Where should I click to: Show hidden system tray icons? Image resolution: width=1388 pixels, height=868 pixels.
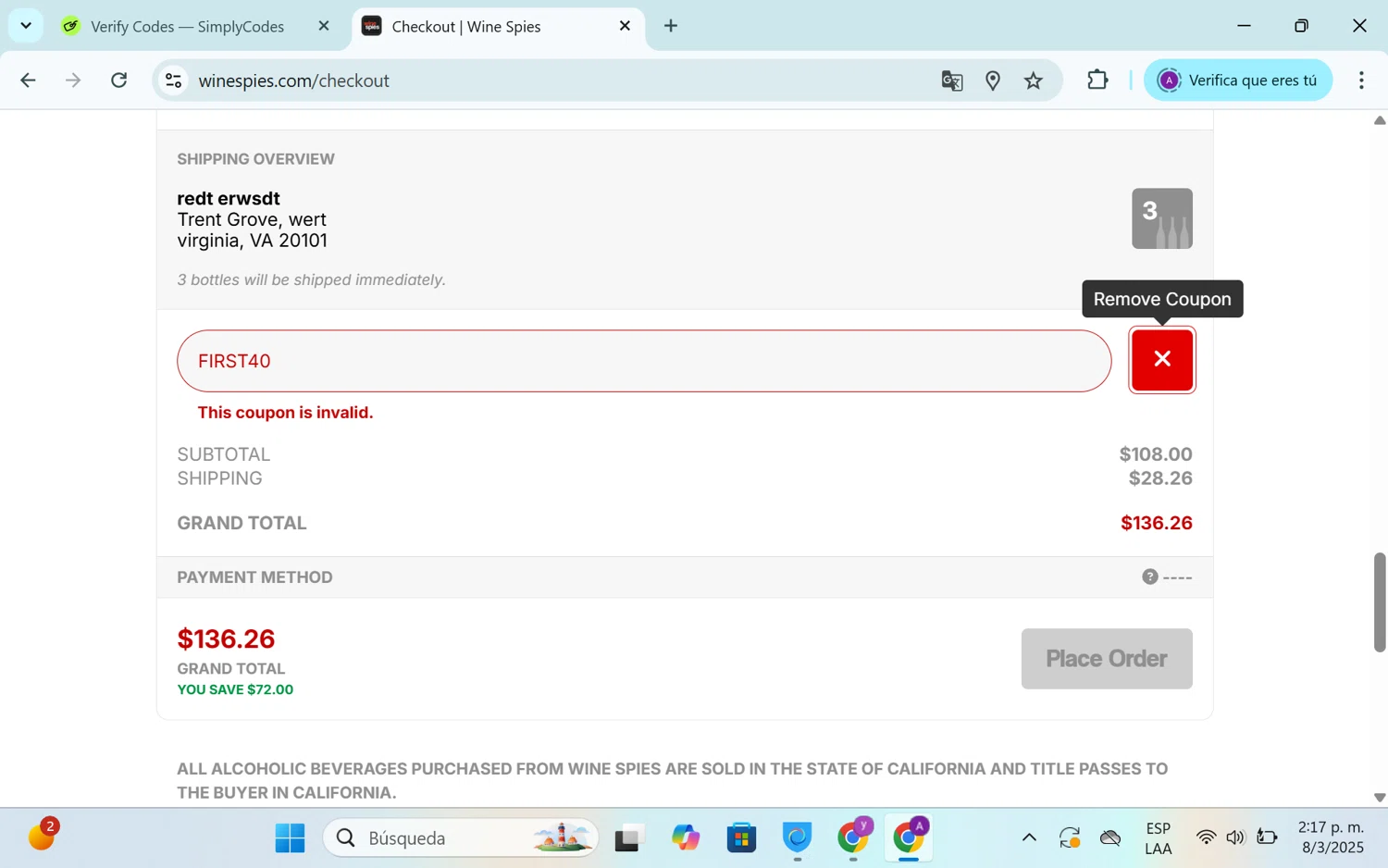point(1029,838)
